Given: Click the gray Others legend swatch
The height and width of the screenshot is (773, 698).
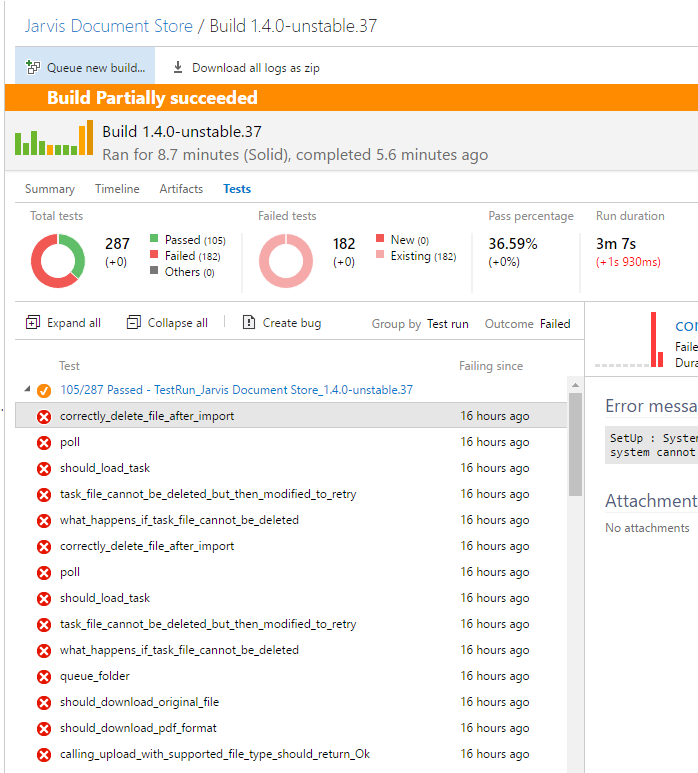Looking at the screenshot, I should coord(154,270).
